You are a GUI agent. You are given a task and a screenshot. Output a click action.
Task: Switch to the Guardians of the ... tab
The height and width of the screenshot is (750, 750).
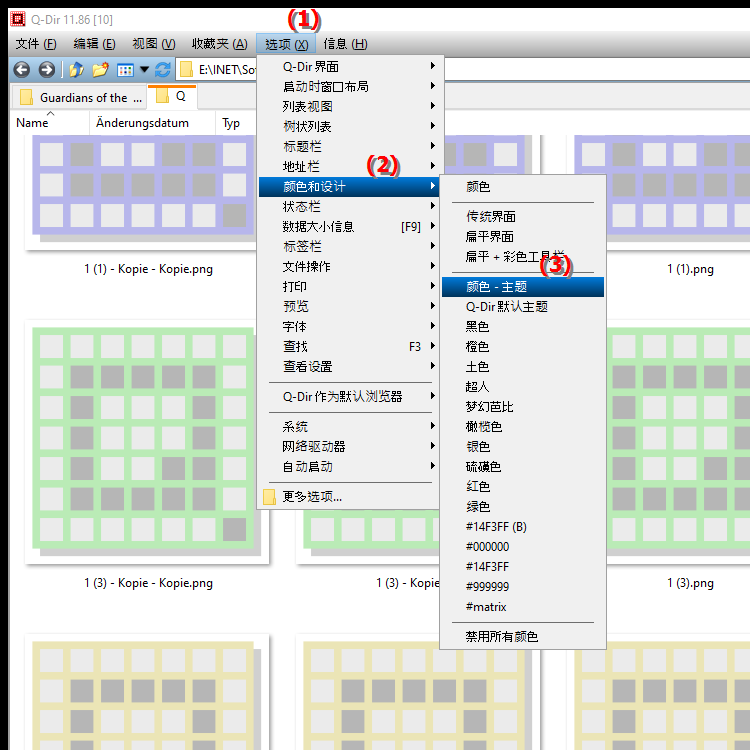pyautogui.click(x=79, y=98)
